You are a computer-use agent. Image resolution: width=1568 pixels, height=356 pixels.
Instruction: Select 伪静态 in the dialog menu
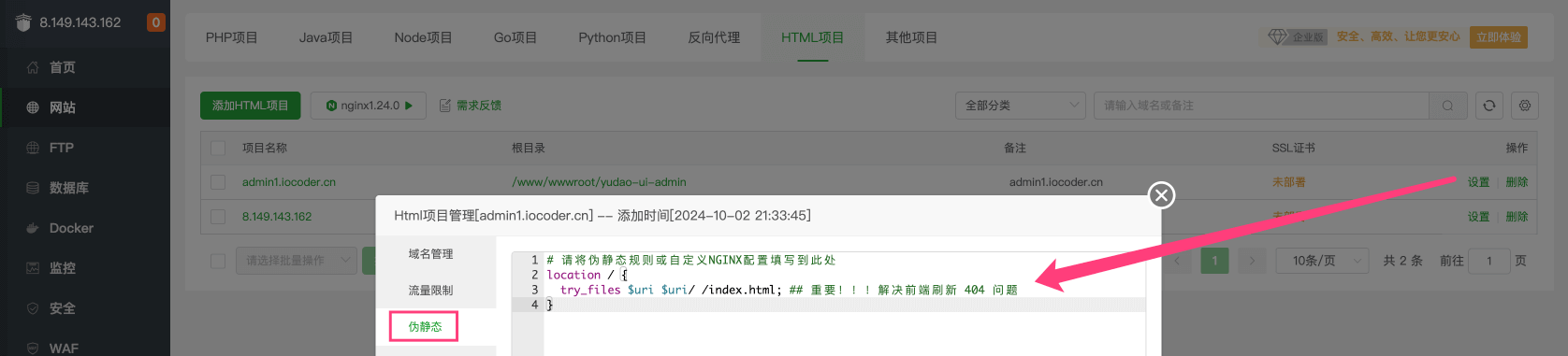425,327
